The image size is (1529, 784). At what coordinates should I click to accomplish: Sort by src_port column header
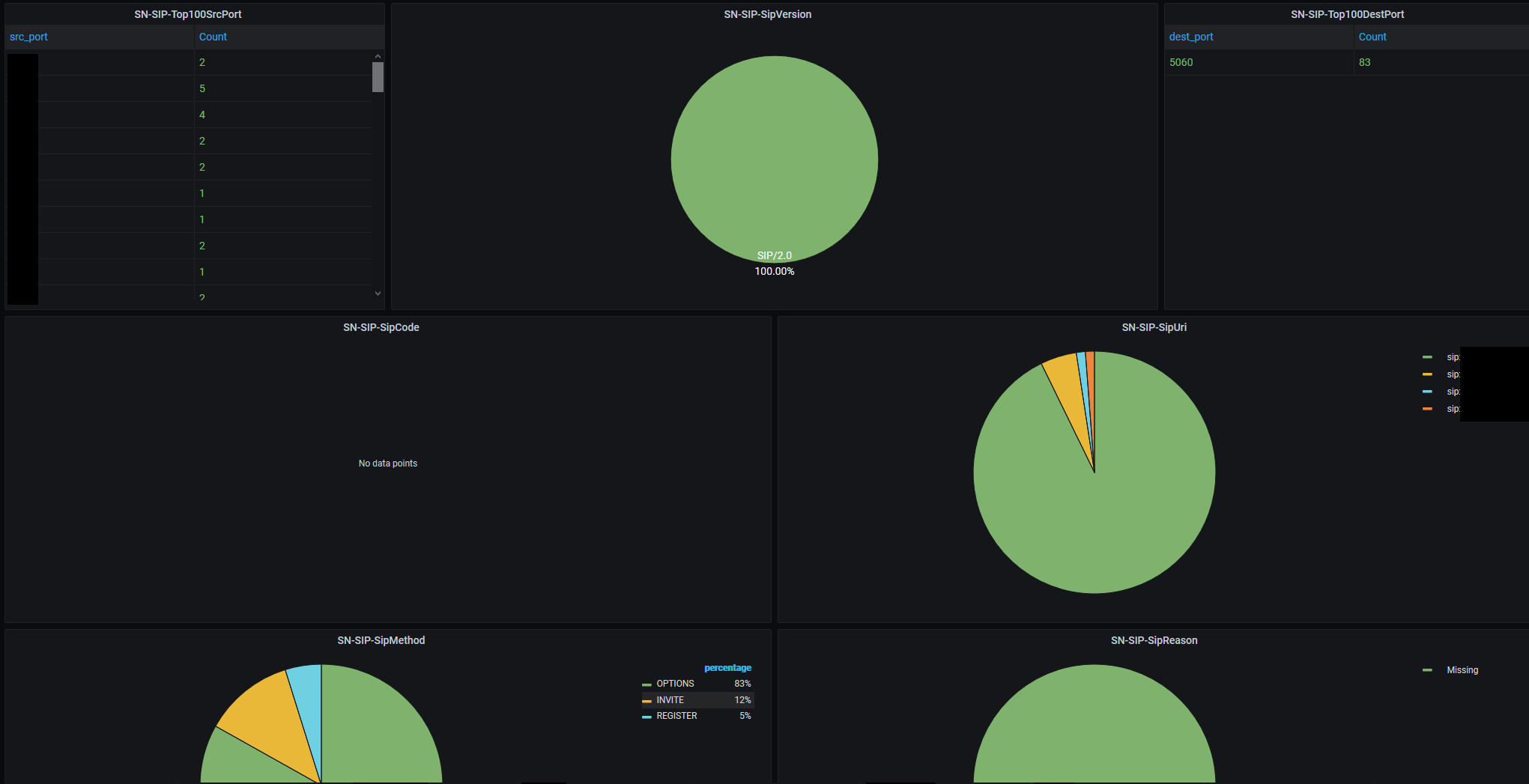(x=28, y=37)
